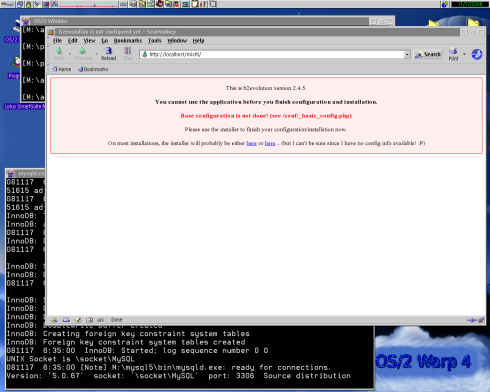This screenshot has height=392, width=490.
Task: Click the red scanner-like tray icon in WarpCenter
Action: pos(159,4)
